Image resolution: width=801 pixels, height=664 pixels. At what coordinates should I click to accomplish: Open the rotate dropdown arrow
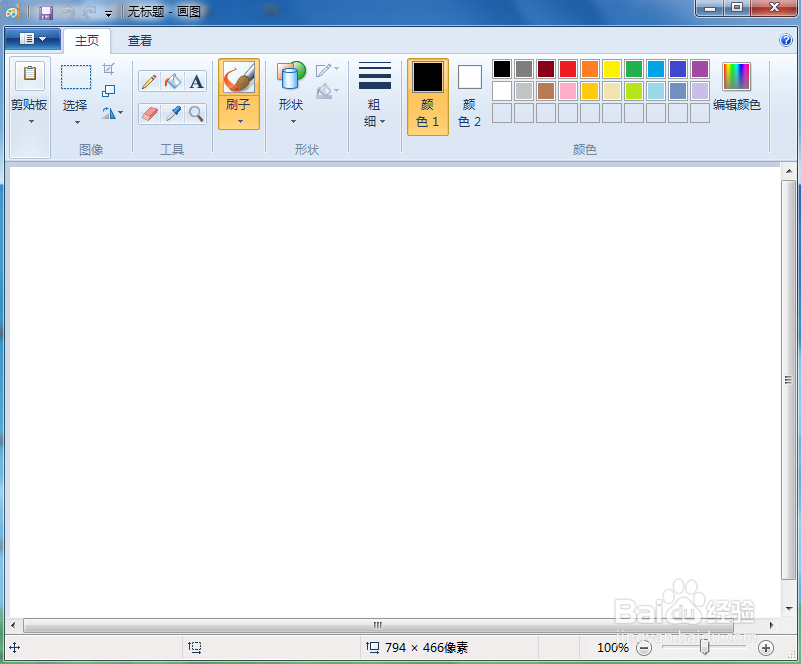point(121,113)
